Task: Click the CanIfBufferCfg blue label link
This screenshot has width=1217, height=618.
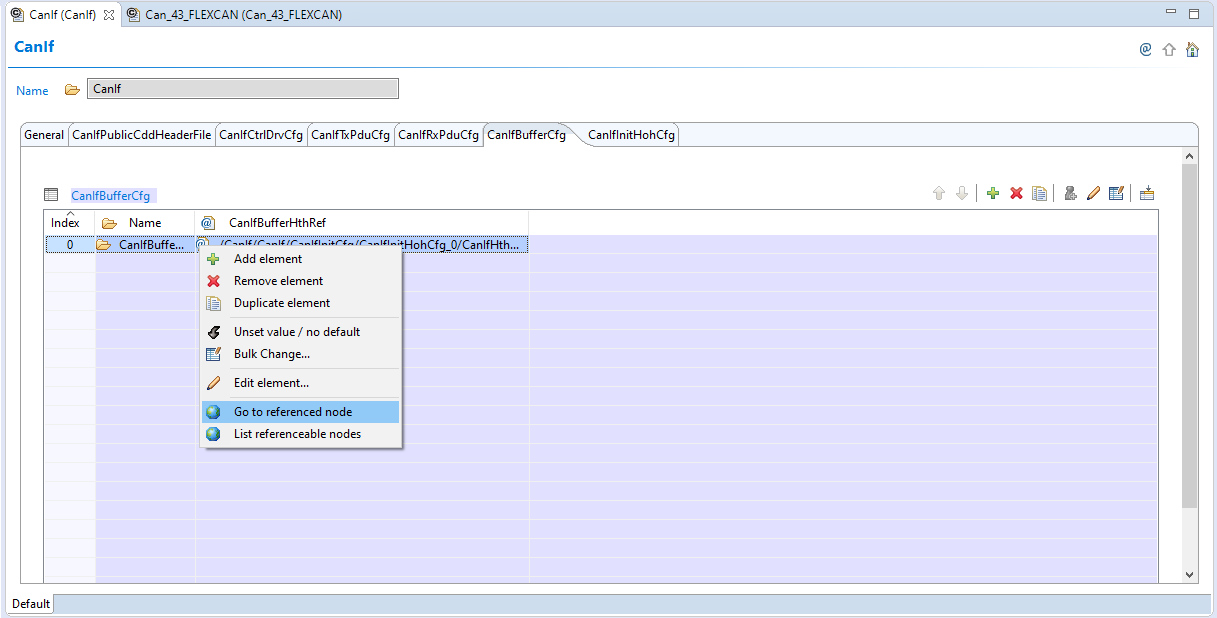Action: (x=108, y=193)
